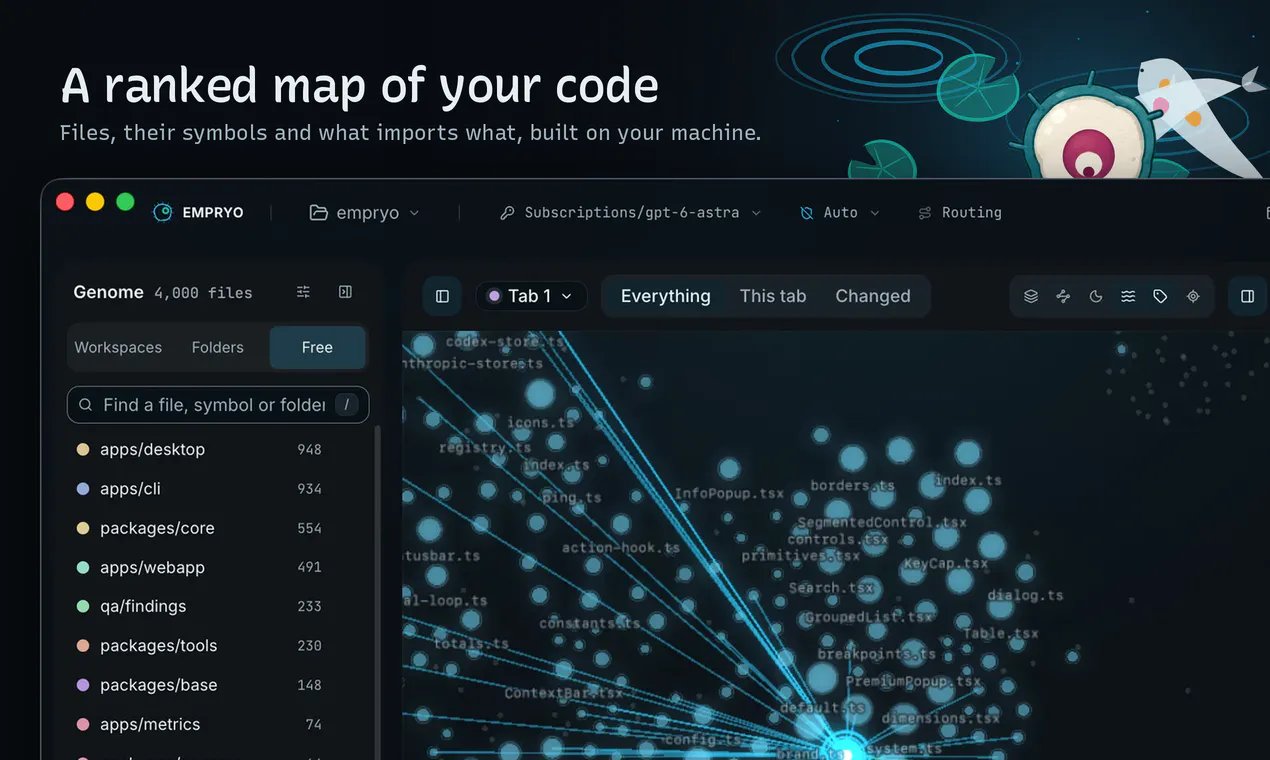Open the Routing button label
Viewport: 1270px width, 760px height.
tap(971, 213)
